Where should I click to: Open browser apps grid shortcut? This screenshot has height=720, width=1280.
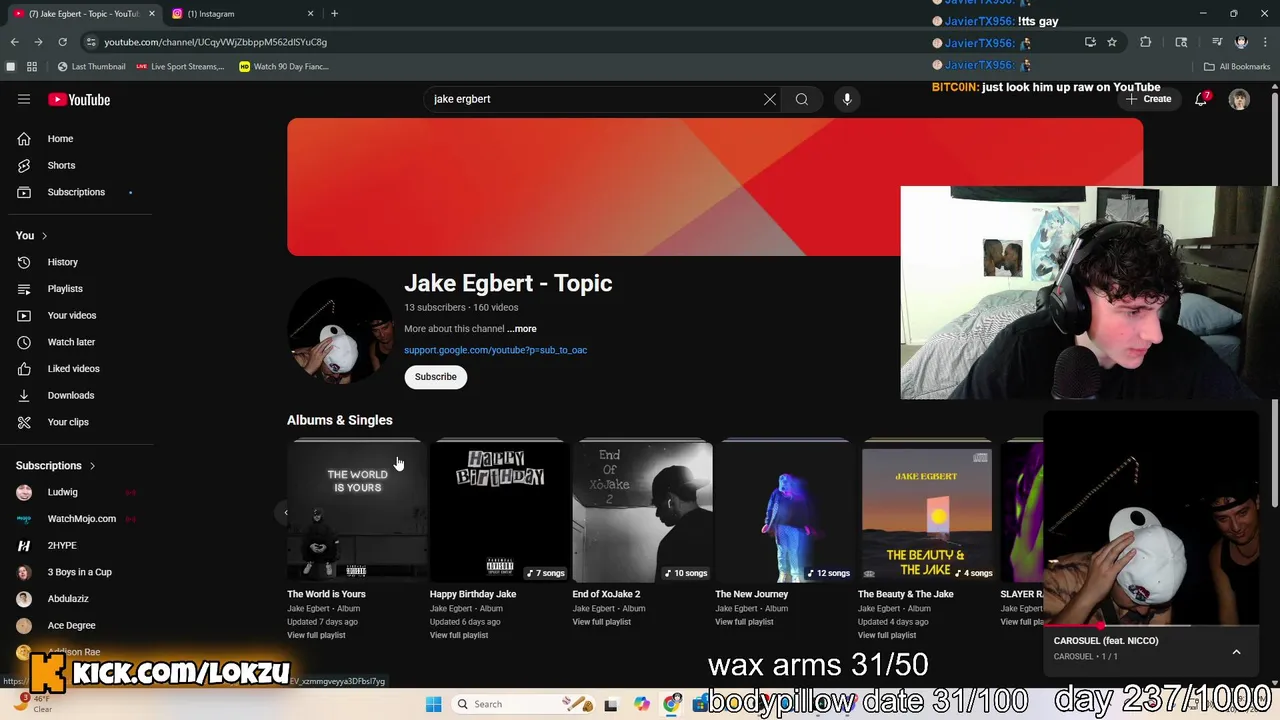pos(32,67)
